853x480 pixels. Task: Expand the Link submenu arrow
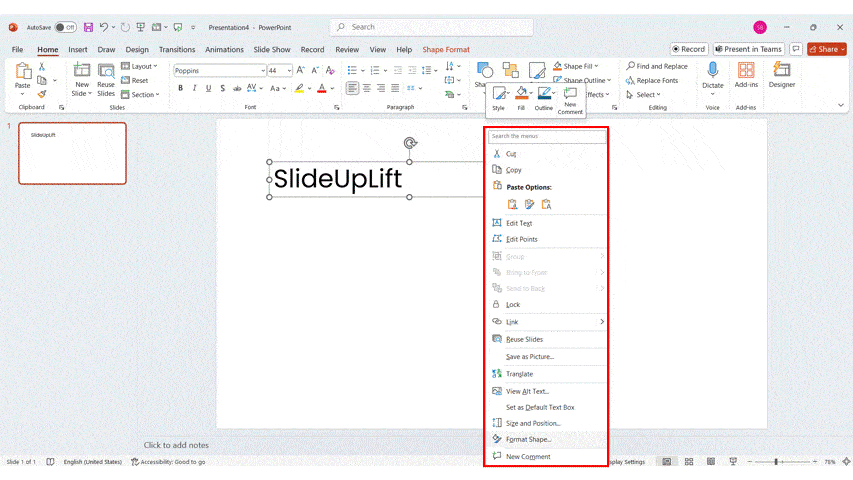coord(602,322)
